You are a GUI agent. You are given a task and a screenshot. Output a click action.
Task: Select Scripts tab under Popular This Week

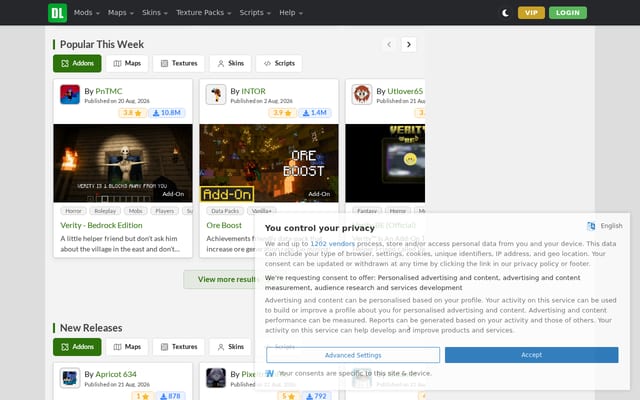pos(279,63)
